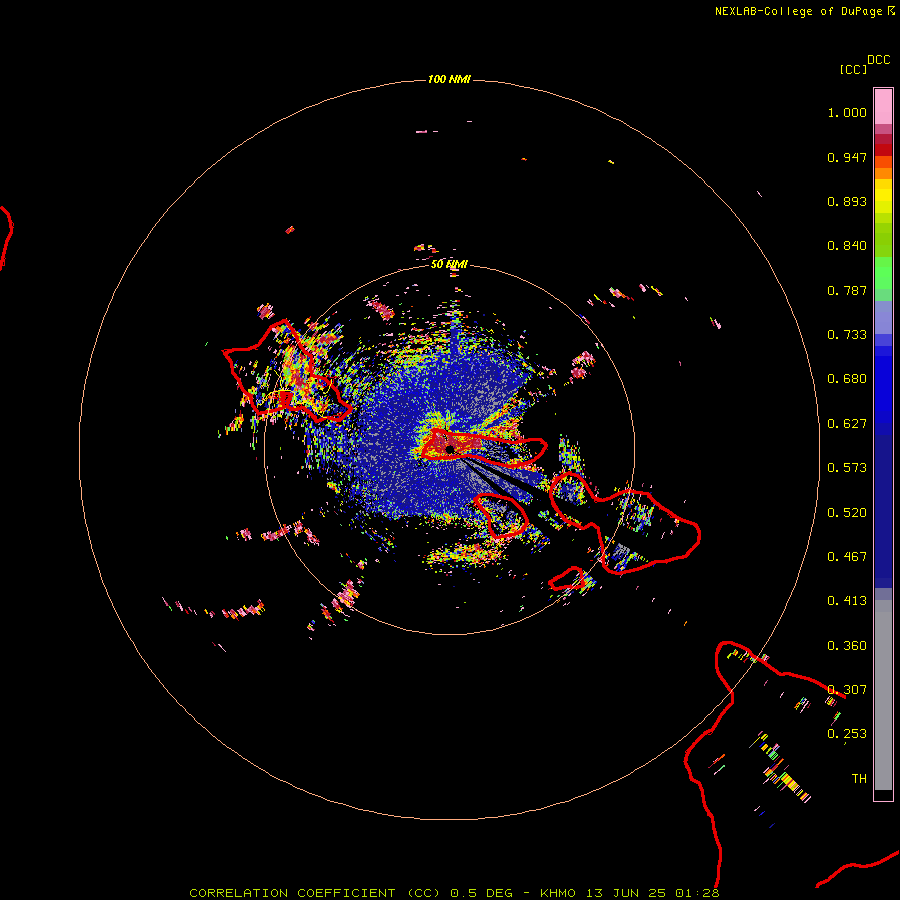Pick the red swatch near 0.947

point(883,150)
